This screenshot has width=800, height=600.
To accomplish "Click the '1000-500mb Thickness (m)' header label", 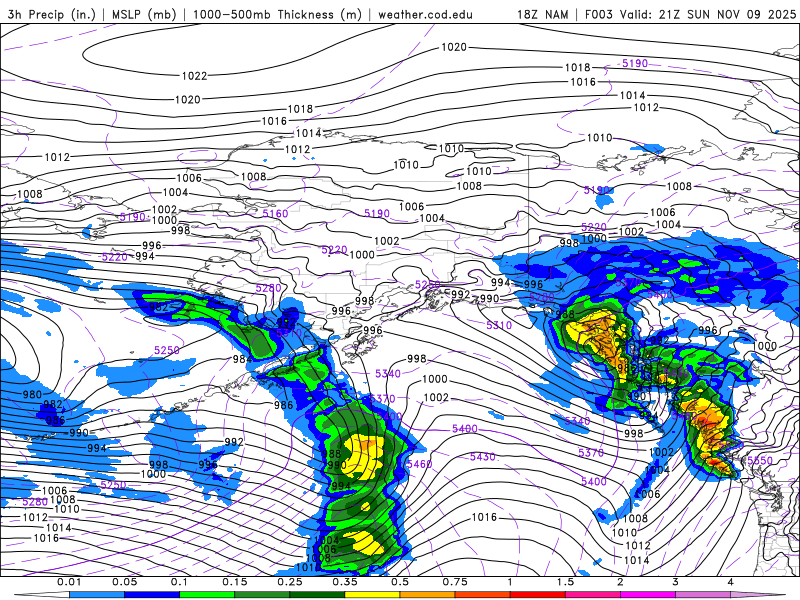I will 277,14.
